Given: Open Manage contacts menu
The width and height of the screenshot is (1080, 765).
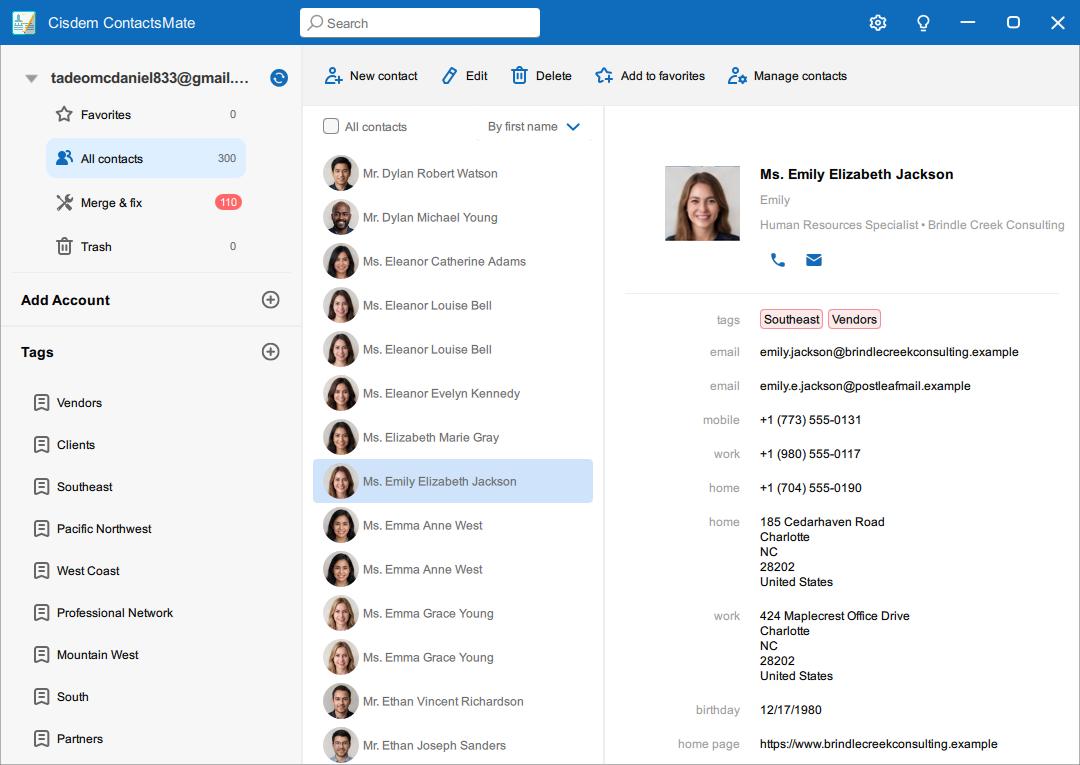Looking at the screenshot, I should coord(787,76).
